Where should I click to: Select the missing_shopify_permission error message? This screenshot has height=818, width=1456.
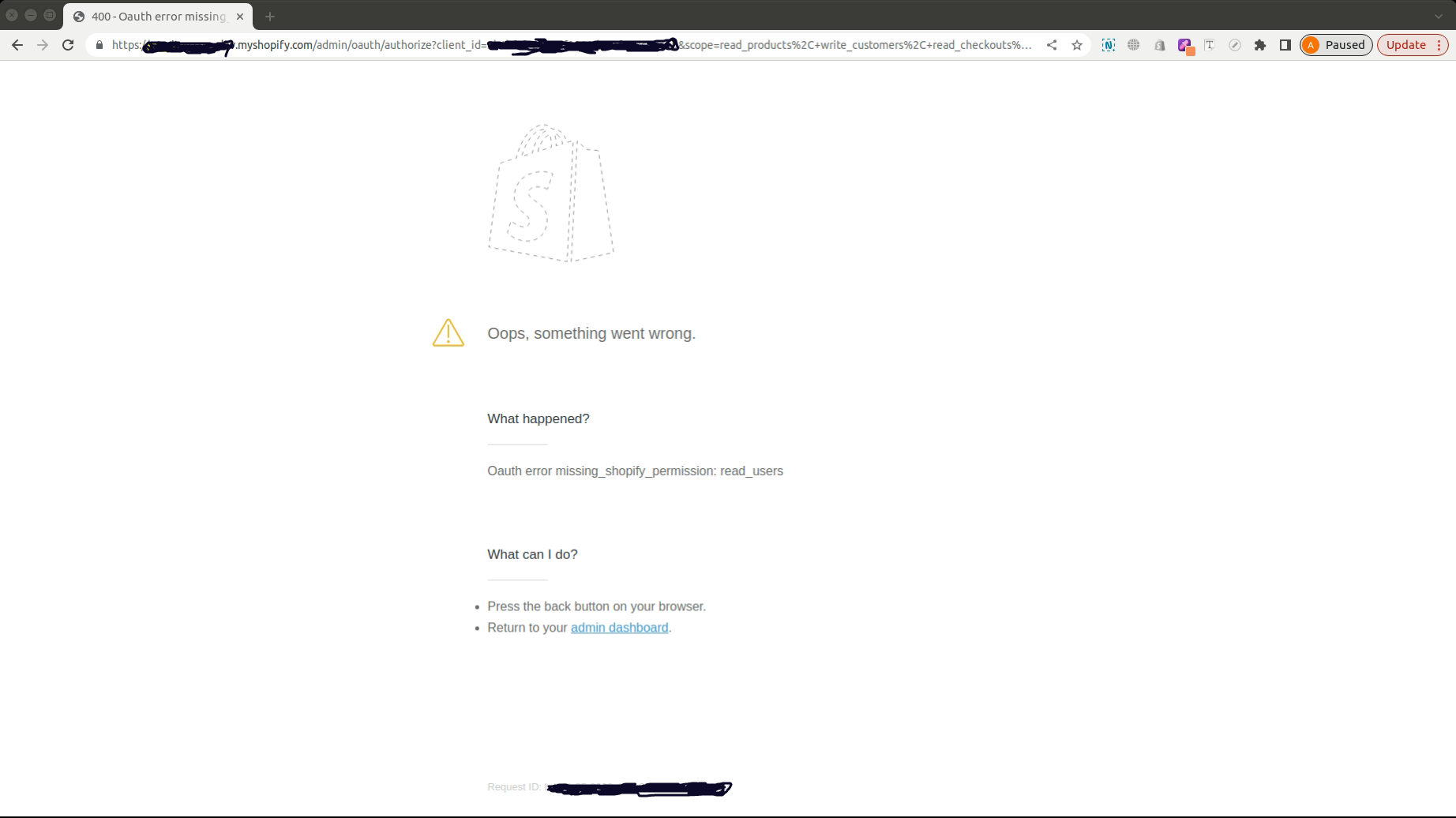[635, 471]
